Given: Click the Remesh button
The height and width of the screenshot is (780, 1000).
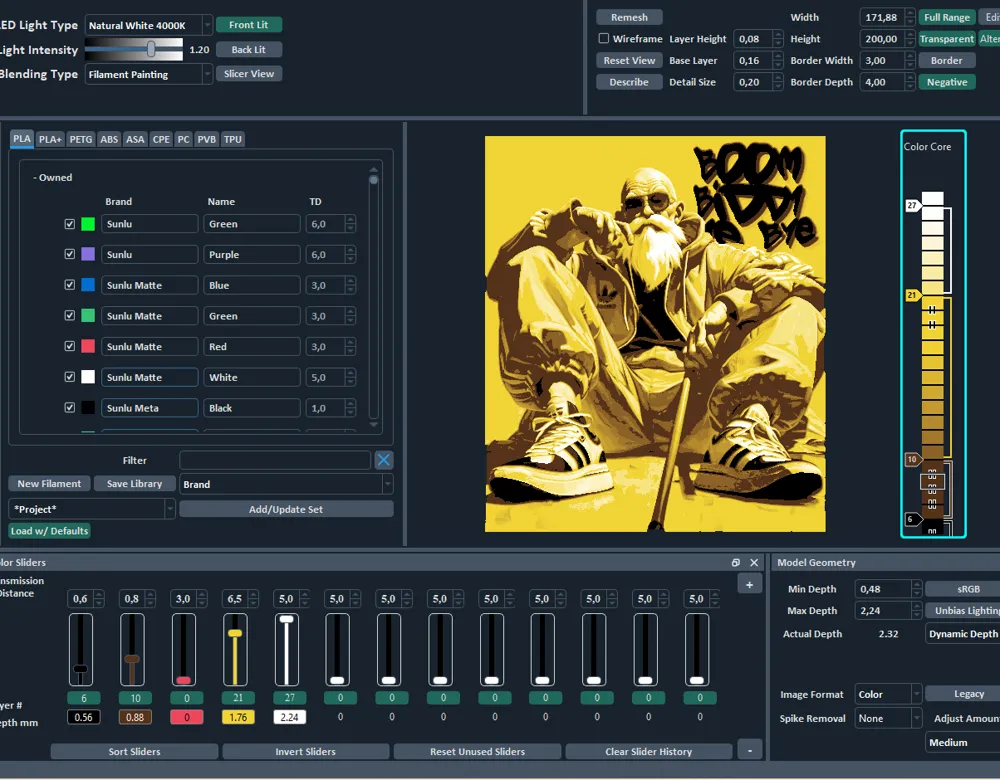Looking at the screenshot, I should point(629,17).
